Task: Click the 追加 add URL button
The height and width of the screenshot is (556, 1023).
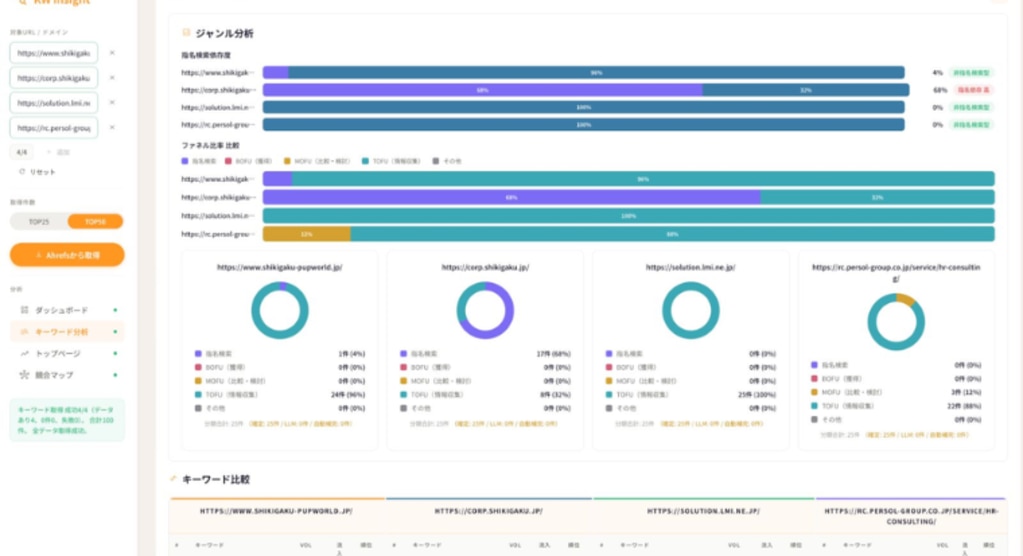Action: click(x=59, y=152)
